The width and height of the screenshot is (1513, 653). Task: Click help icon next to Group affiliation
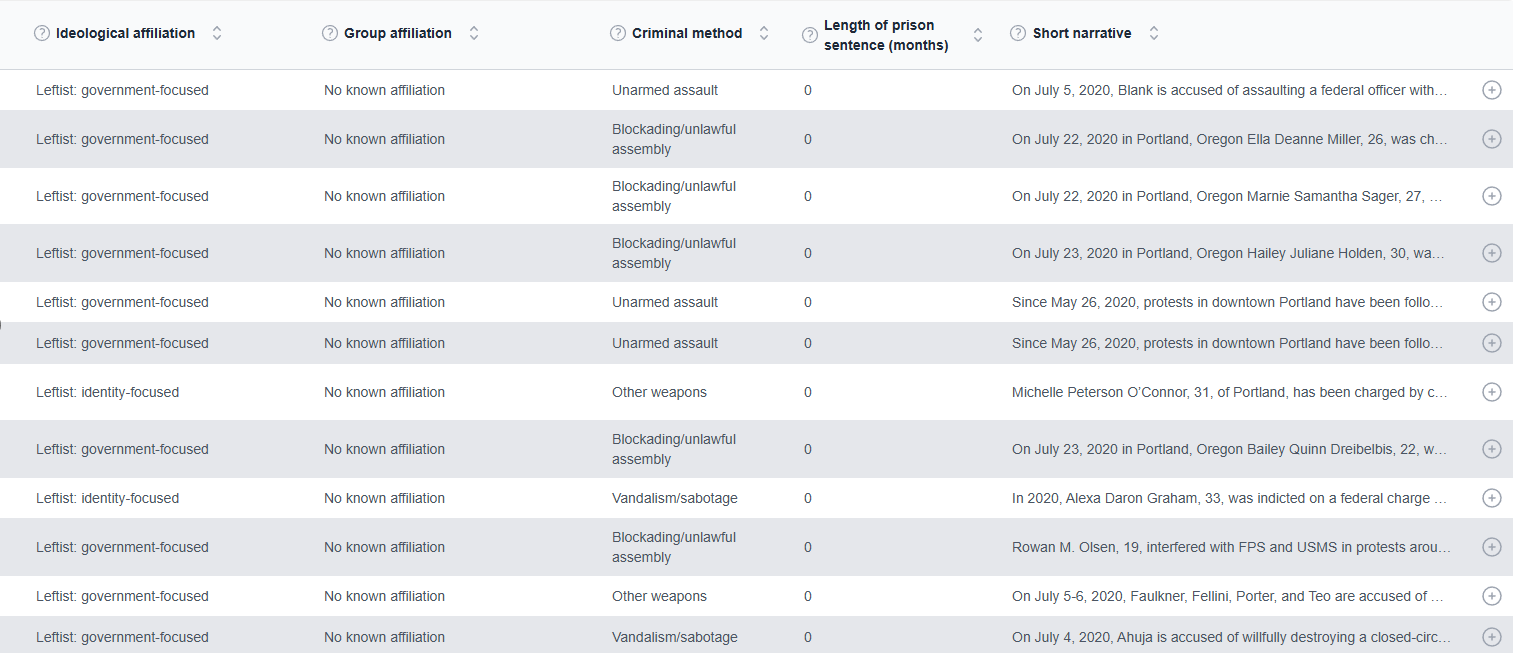click(330, 33)
